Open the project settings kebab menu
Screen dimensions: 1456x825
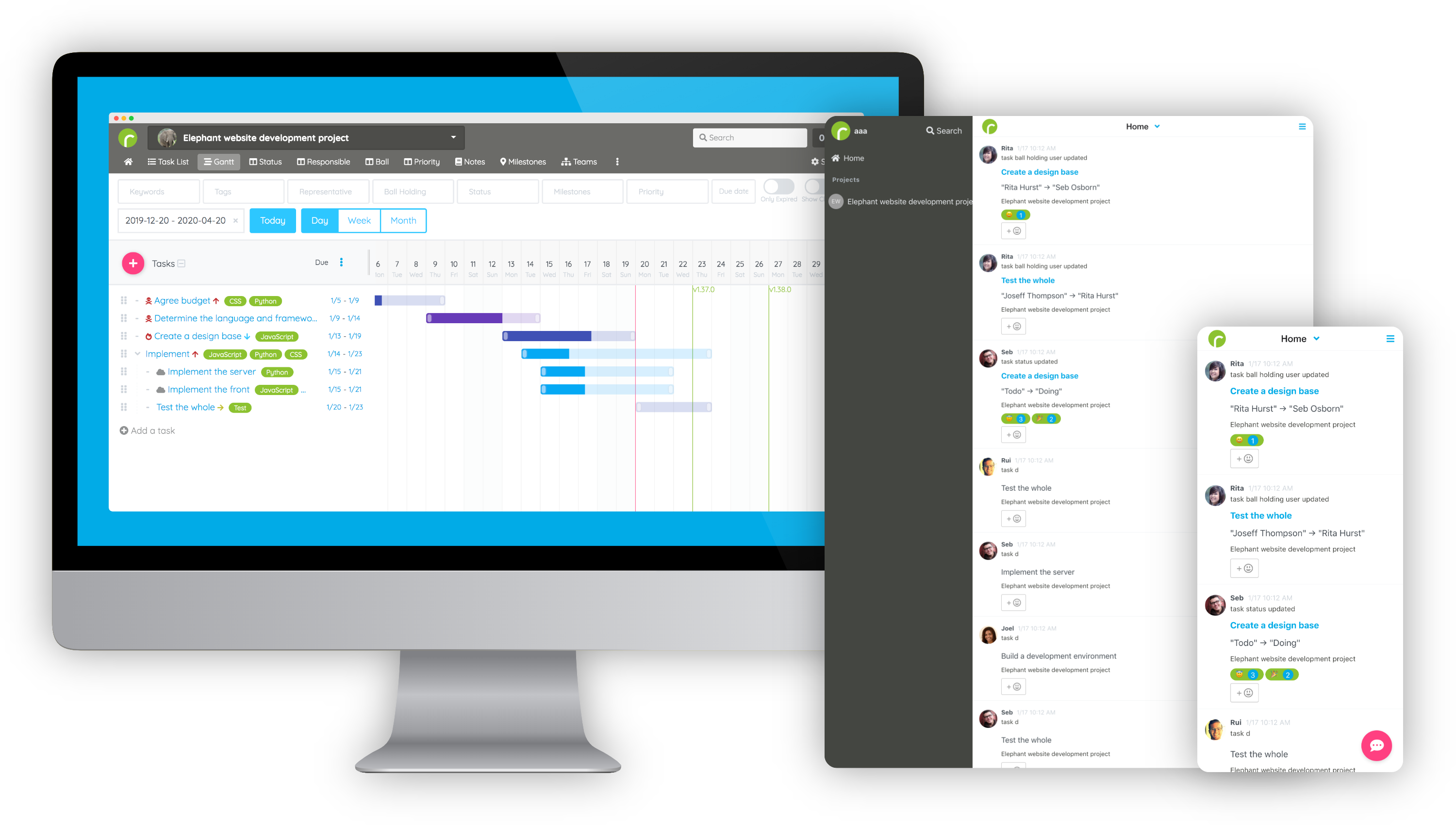pos(617,162)
